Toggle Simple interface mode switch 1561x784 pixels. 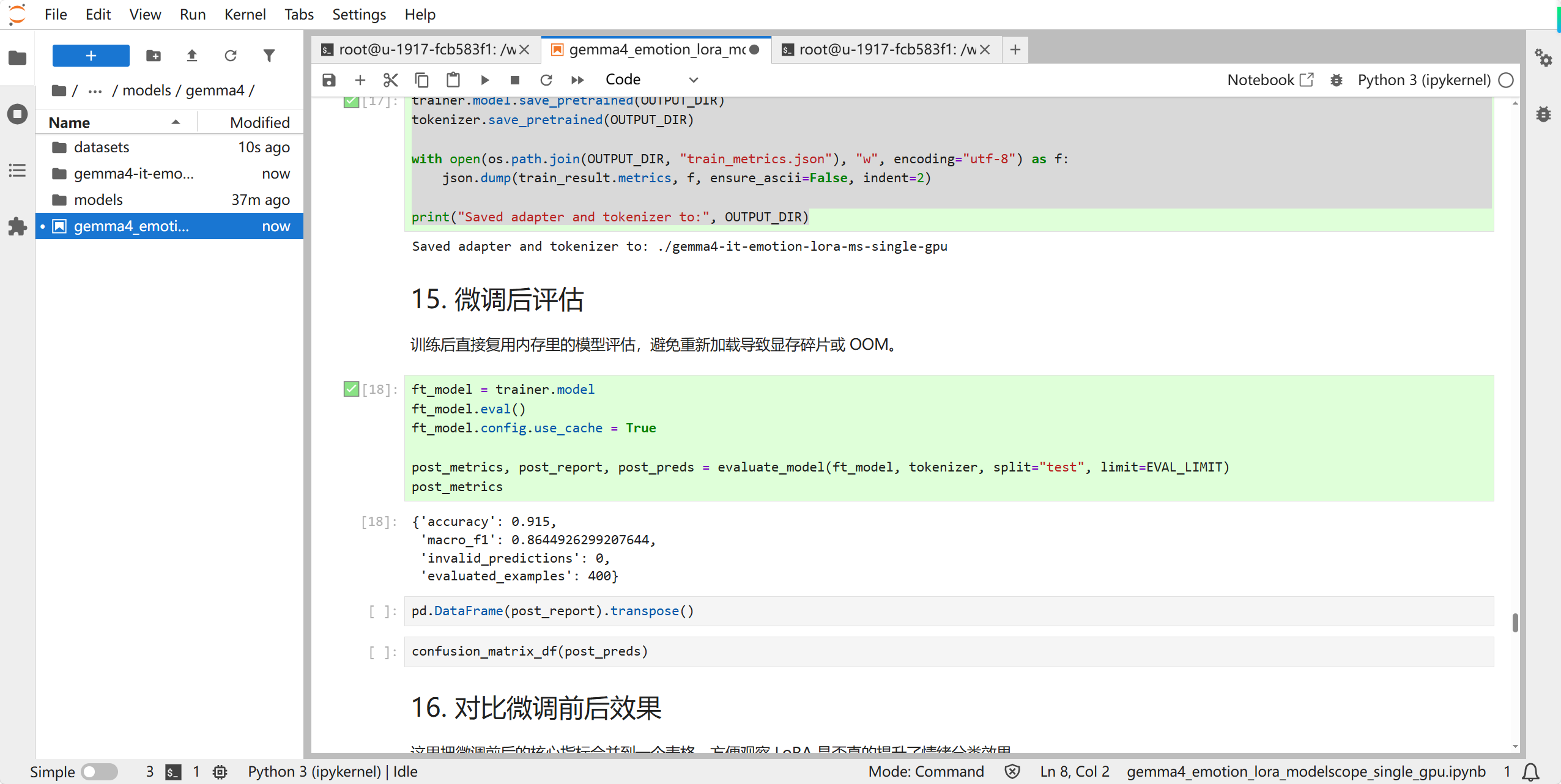pyautogui.click(x=100, y=771)
